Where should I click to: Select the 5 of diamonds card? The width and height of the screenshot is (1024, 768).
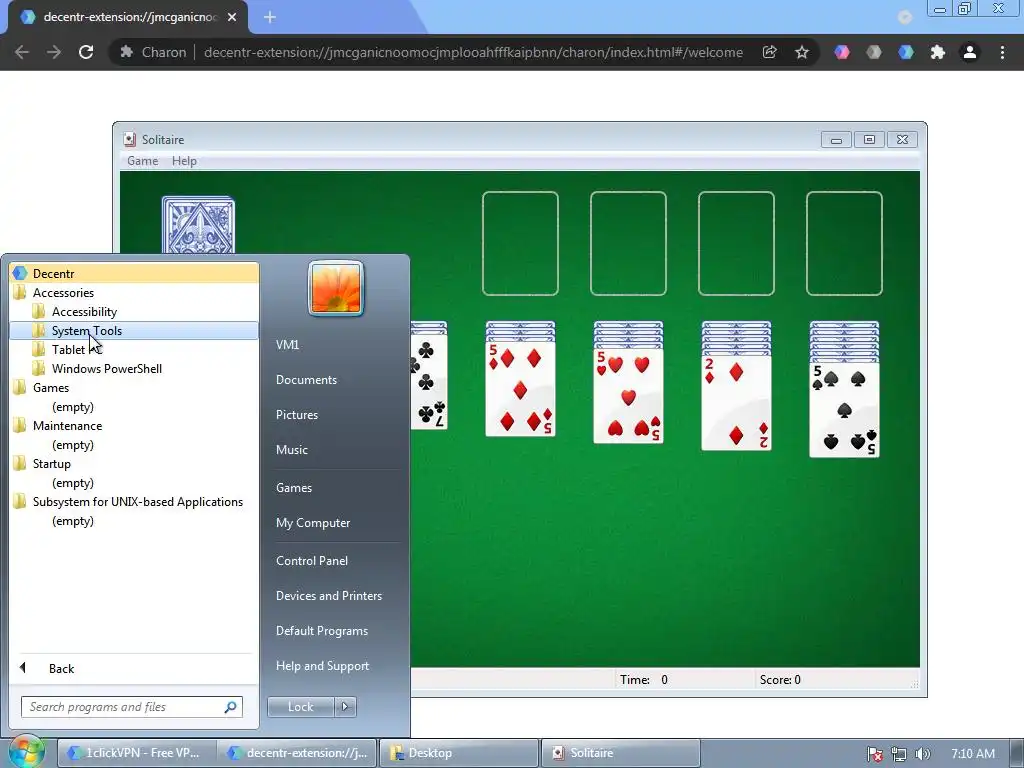click(x=520, y=389)
